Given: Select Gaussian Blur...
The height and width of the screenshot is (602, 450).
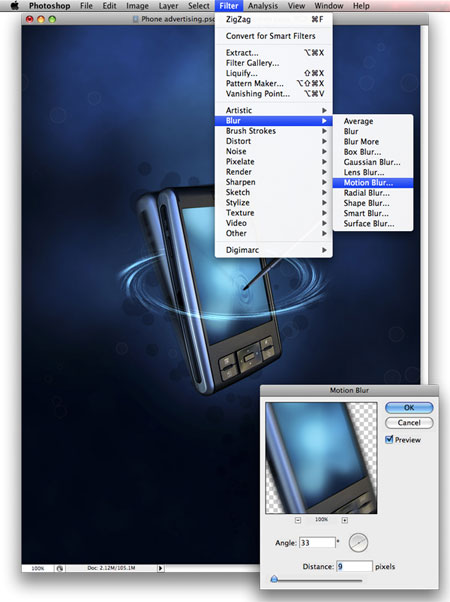Looking at the screenshot, I should [x=373, y=162].
